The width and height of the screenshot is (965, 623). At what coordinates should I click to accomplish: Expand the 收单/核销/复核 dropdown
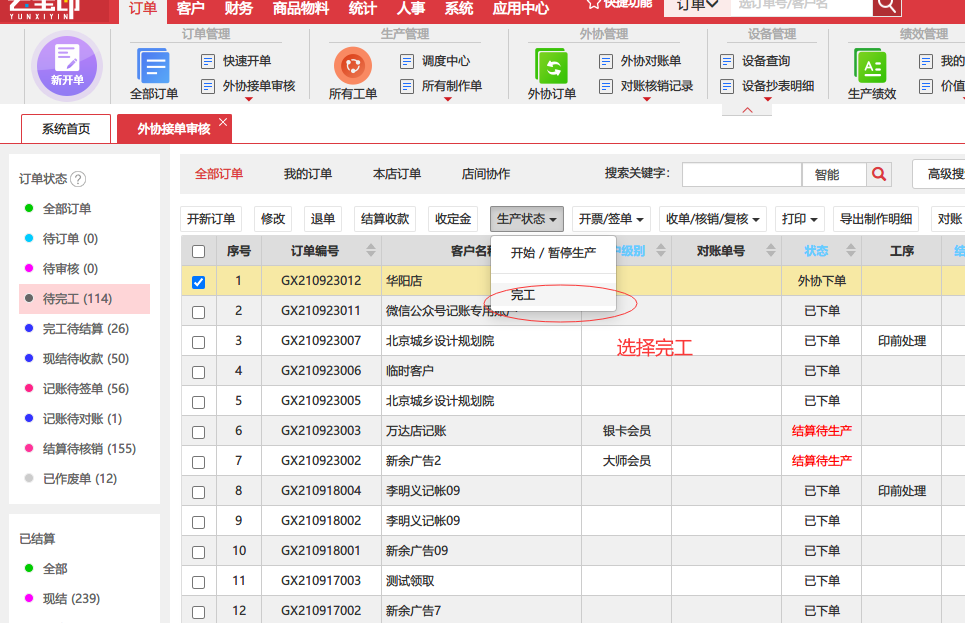[713, 219]
